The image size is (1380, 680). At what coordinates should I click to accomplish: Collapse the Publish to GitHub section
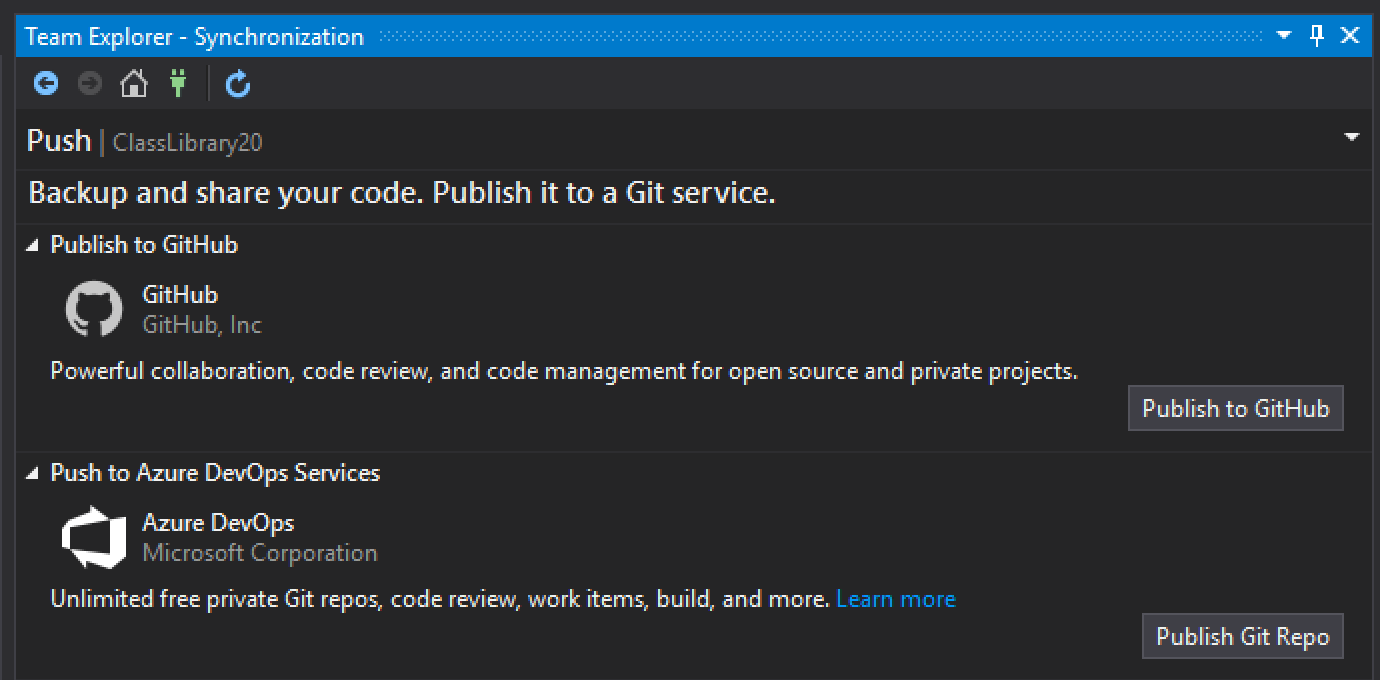(33, 245)
